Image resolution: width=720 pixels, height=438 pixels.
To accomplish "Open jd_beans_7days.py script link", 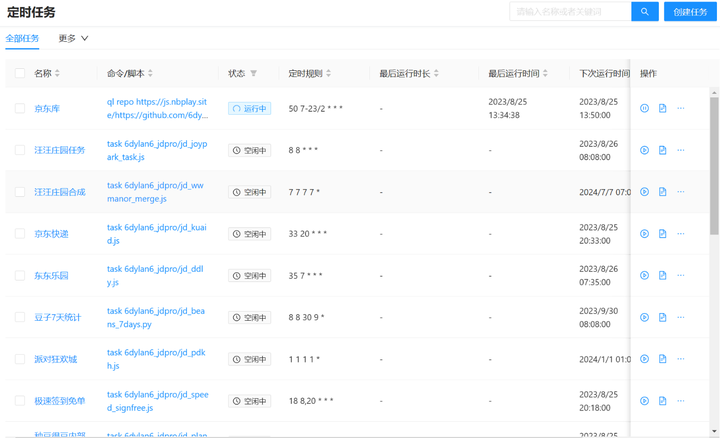I will 156,317.
